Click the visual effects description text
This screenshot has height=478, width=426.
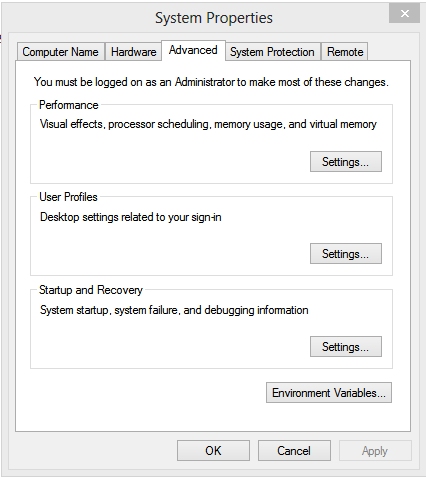(x=208, y=124)
